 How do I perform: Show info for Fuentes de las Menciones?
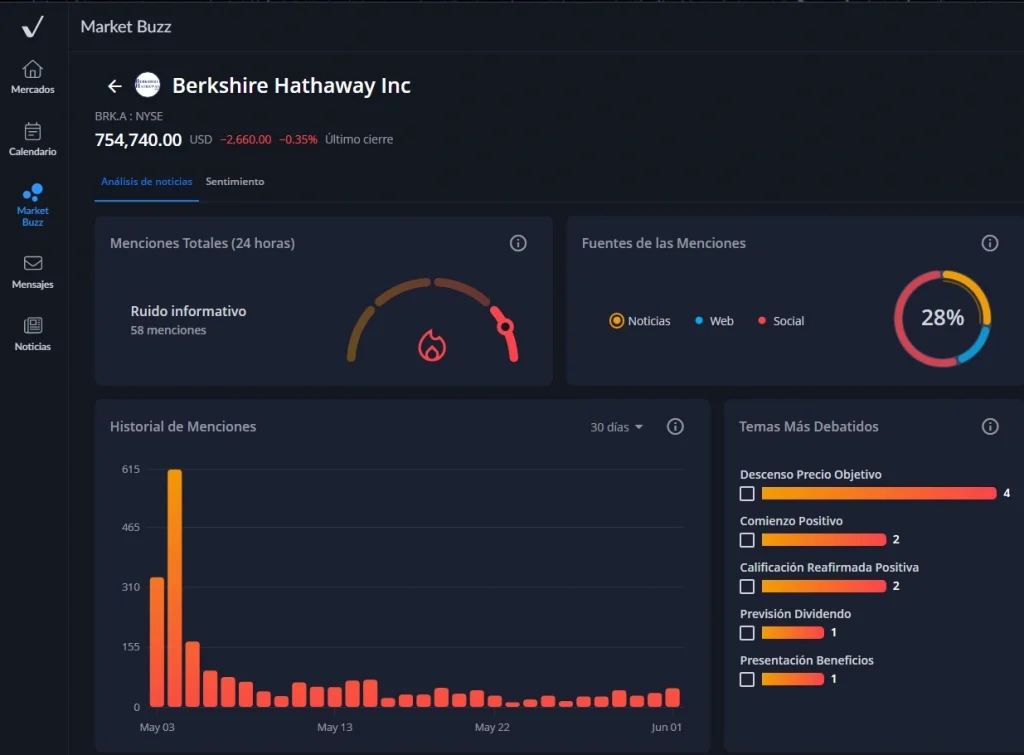(989, 243)
